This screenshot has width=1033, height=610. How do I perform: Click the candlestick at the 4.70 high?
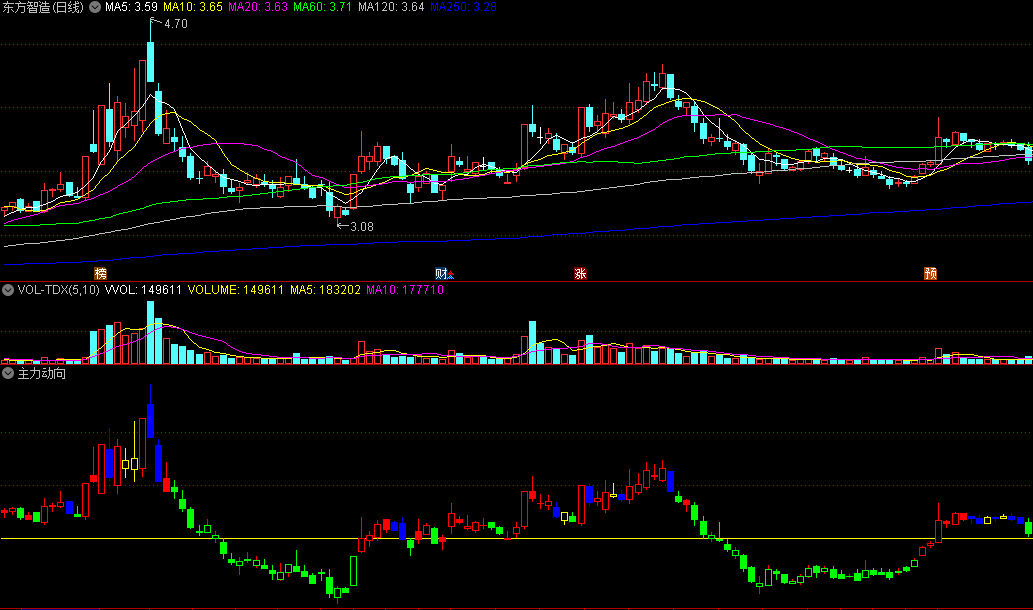(150, 60)
